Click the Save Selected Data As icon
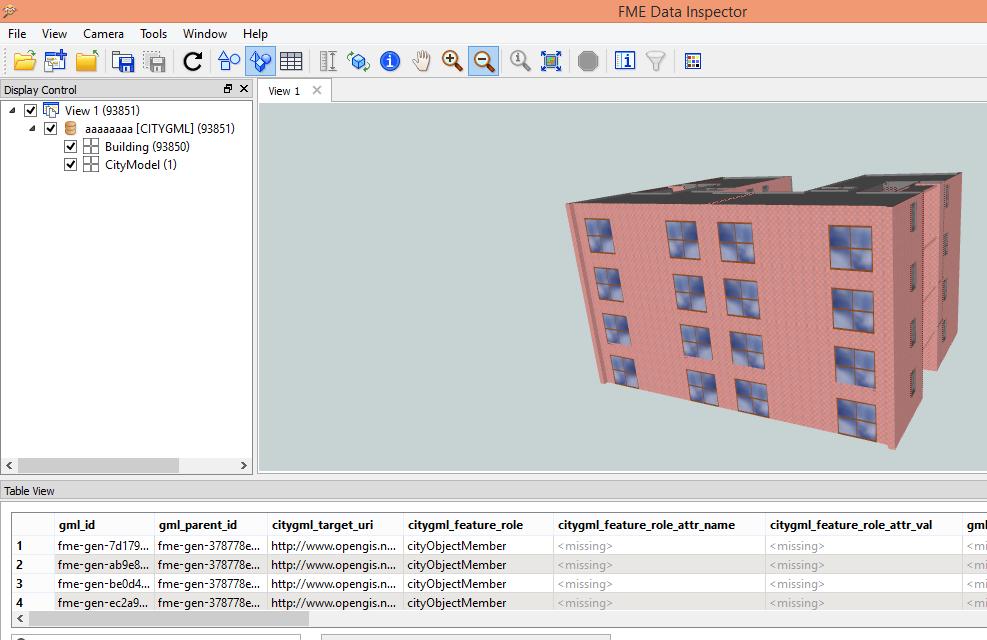The height and width of the screenshot is (640, 987). (154, 61)
